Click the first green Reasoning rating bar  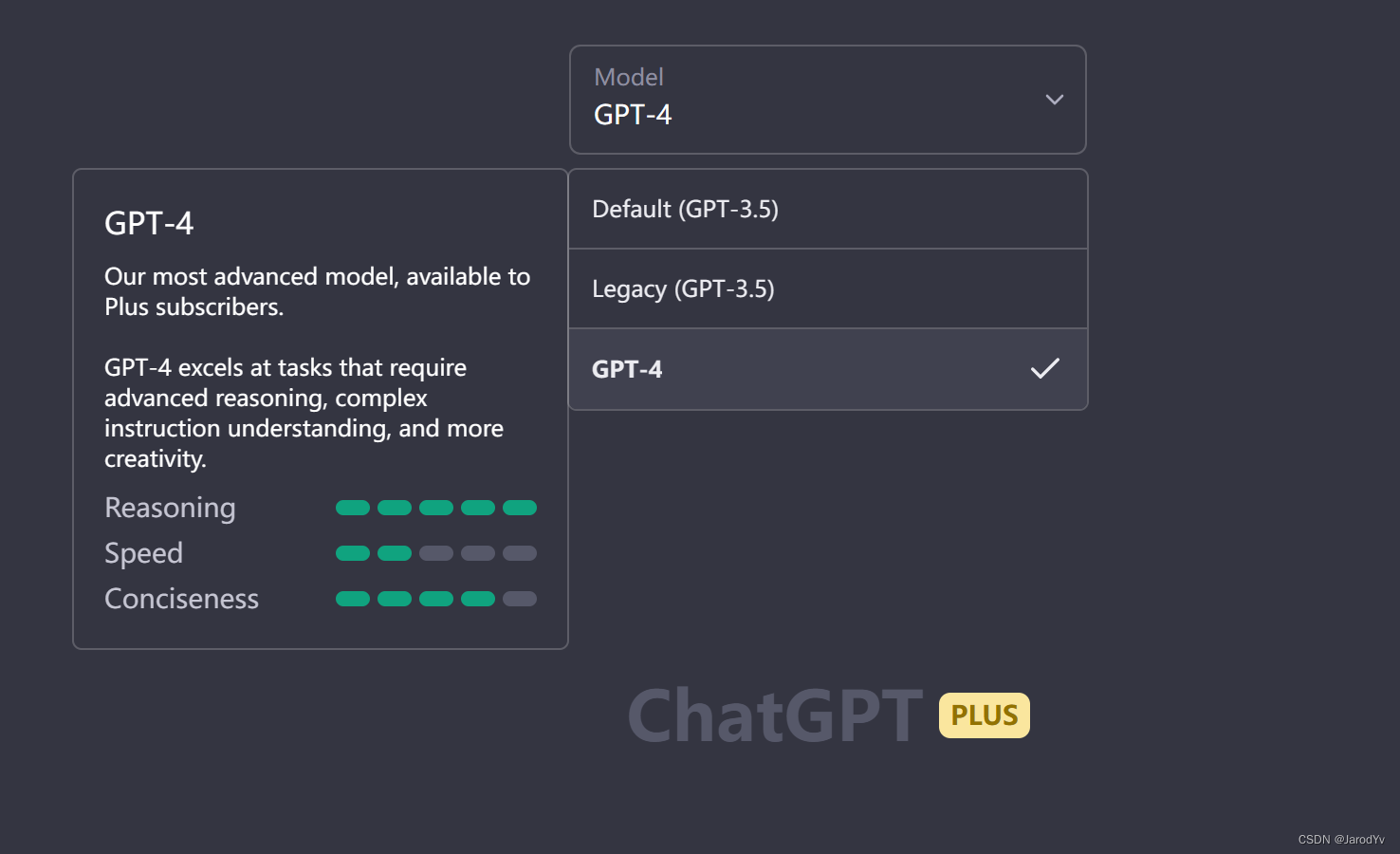[353, 508]
